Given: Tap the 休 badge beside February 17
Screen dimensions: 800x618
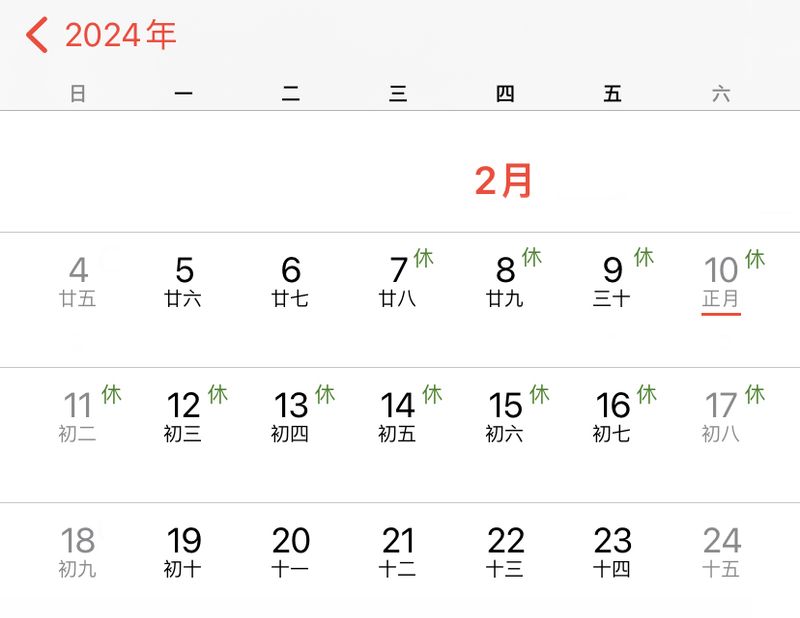Looking at the screenshot, I should 754,394.
